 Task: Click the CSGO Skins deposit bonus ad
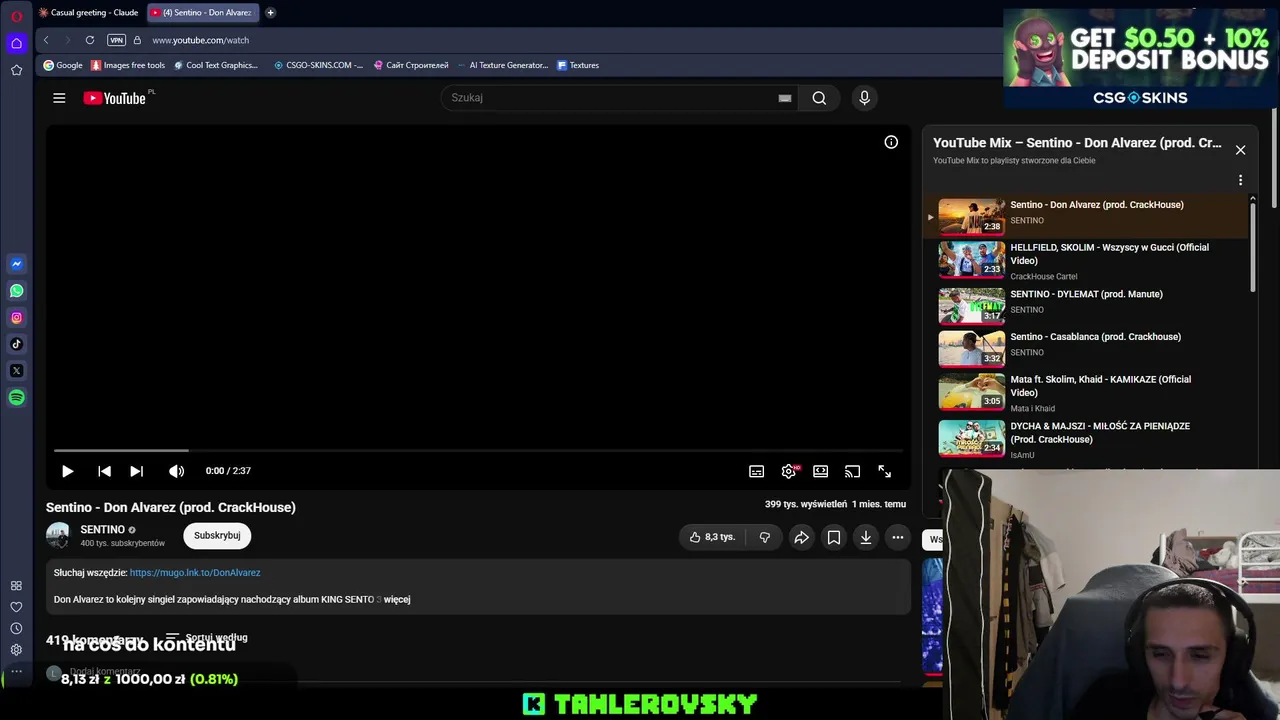[x=1141, y=58]
